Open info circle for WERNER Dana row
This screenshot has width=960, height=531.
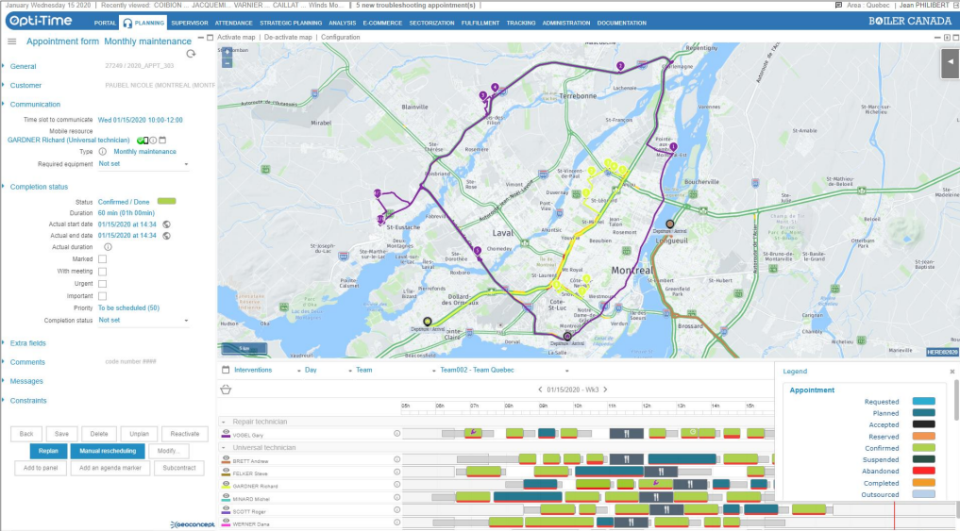[397, 522]
